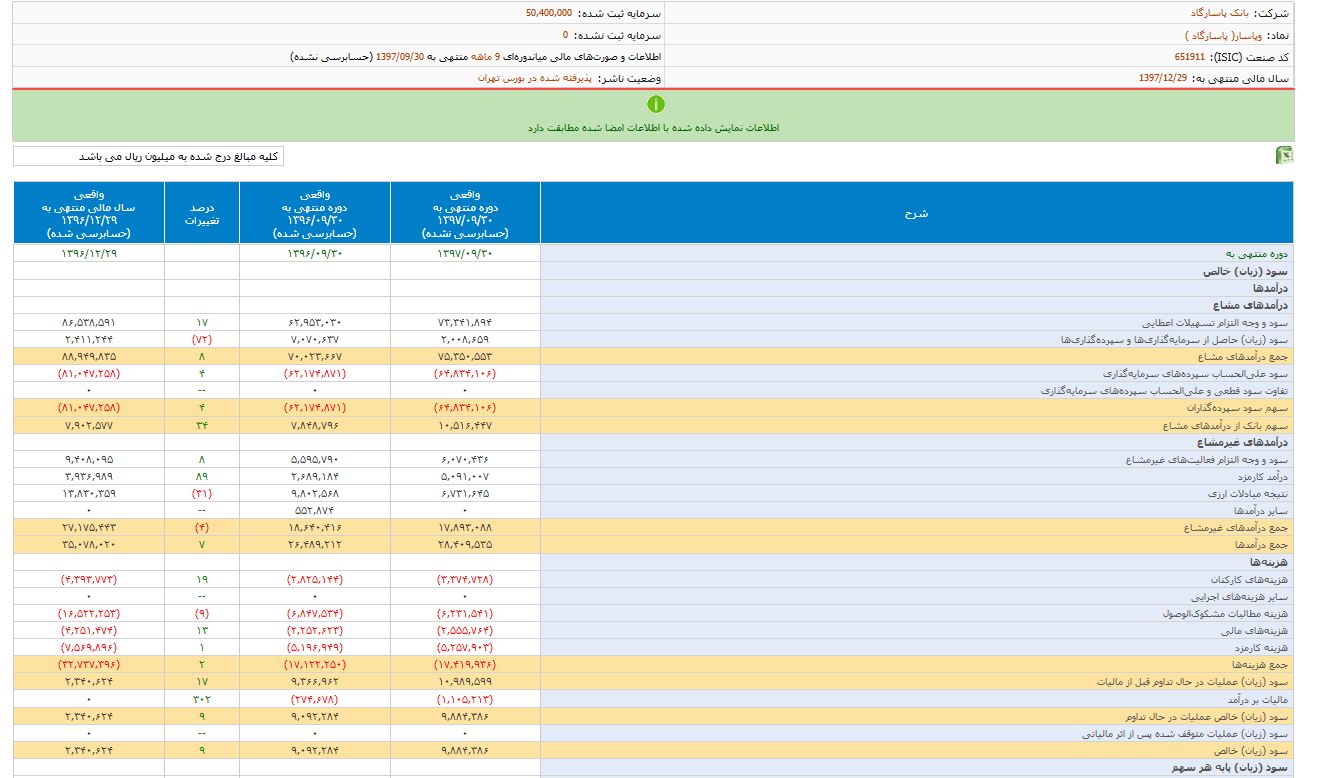This screenshot has width=1338, height=778.
Task: Click row 'سود (زیان) عملیات در حال تداوم قبل از مالیات'
Action: 654,683
